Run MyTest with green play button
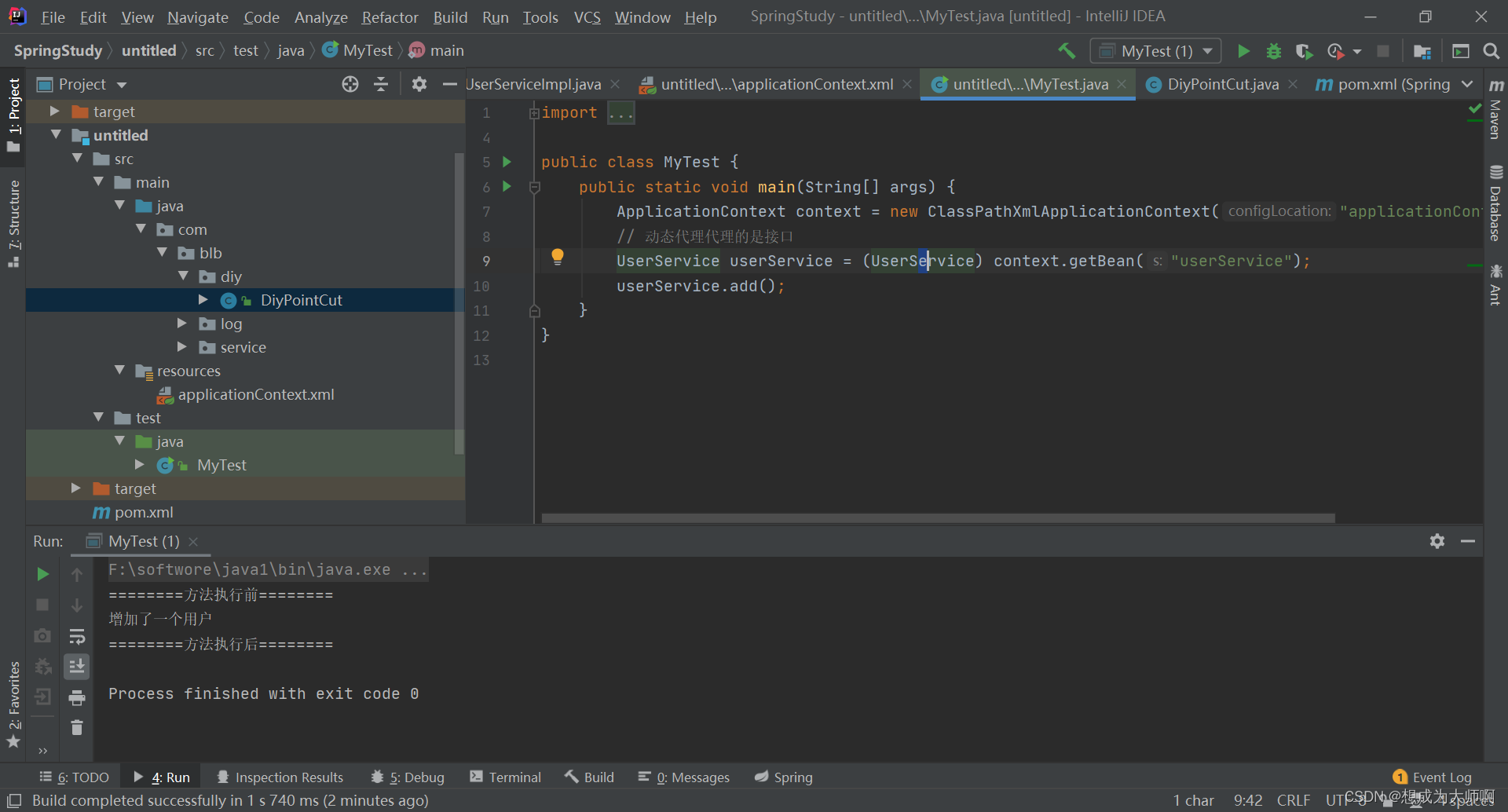 pos(1243,51)
